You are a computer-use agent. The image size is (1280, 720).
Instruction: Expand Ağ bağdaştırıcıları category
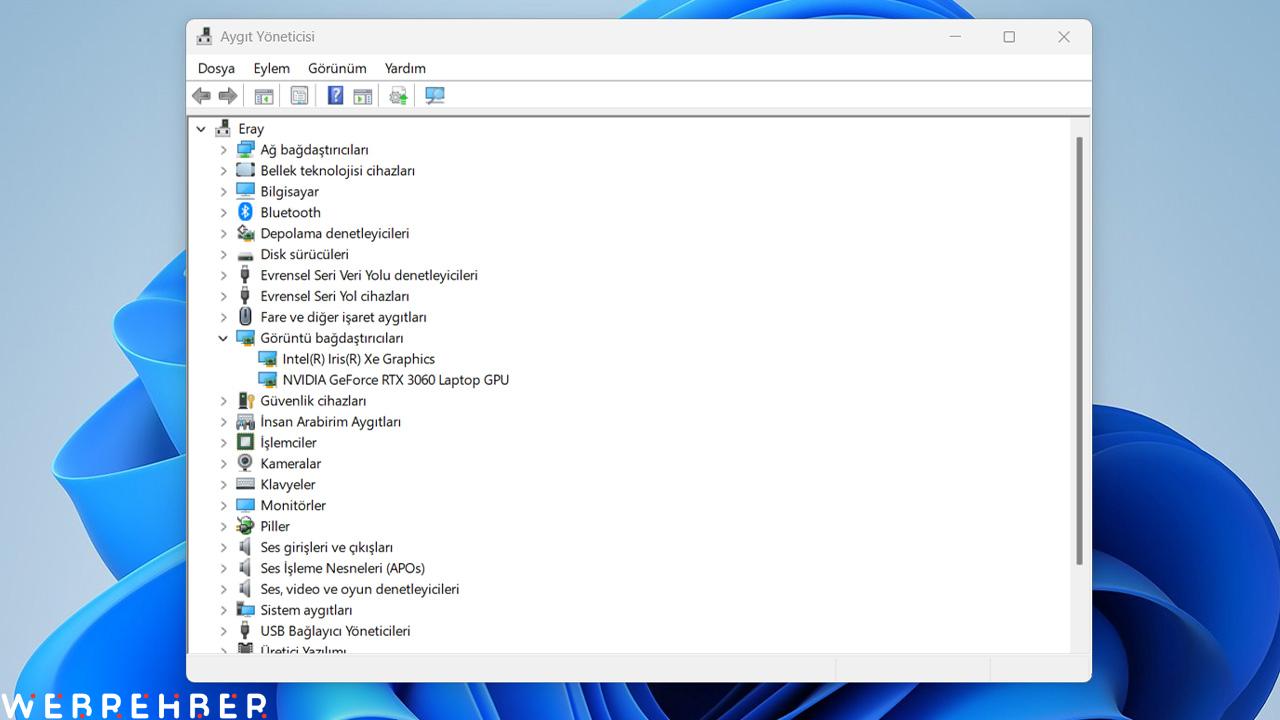coord(223,150)
